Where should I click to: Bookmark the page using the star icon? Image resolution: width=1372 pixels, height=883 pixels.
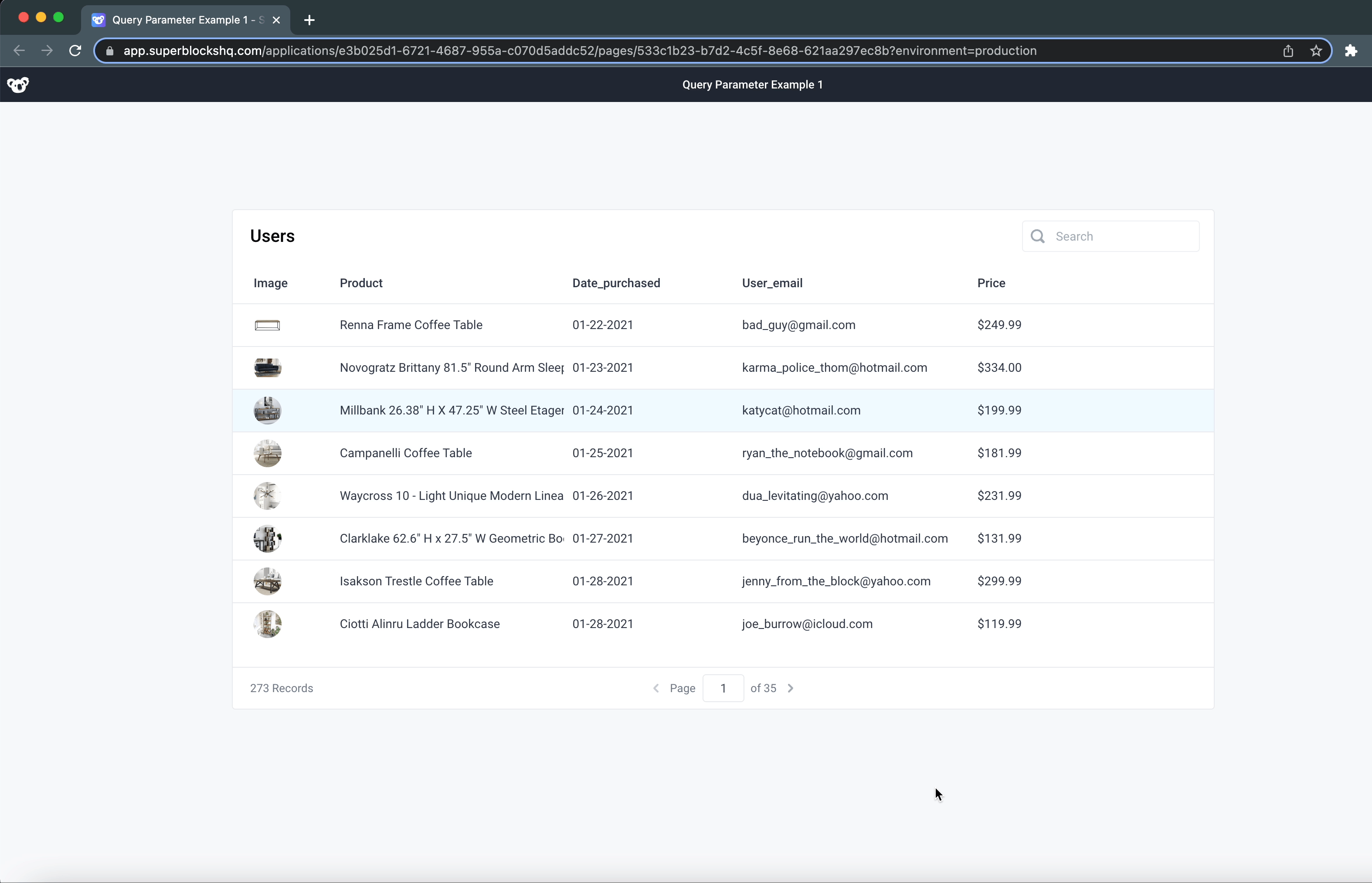click(x=1315, y=51)
